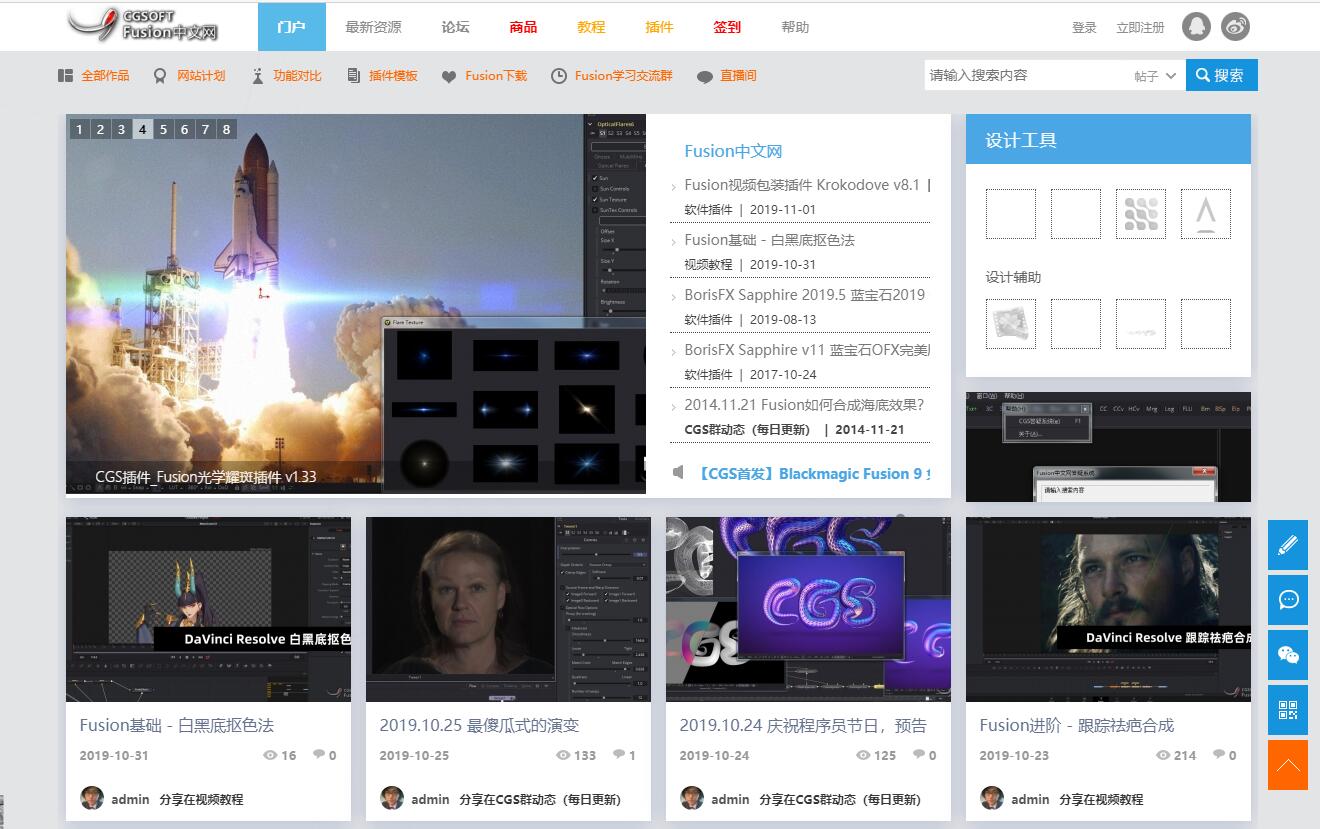Screen dimensions: 1320x829
Task: Open the space shuttle carousel image
Action: pos(356,304)
